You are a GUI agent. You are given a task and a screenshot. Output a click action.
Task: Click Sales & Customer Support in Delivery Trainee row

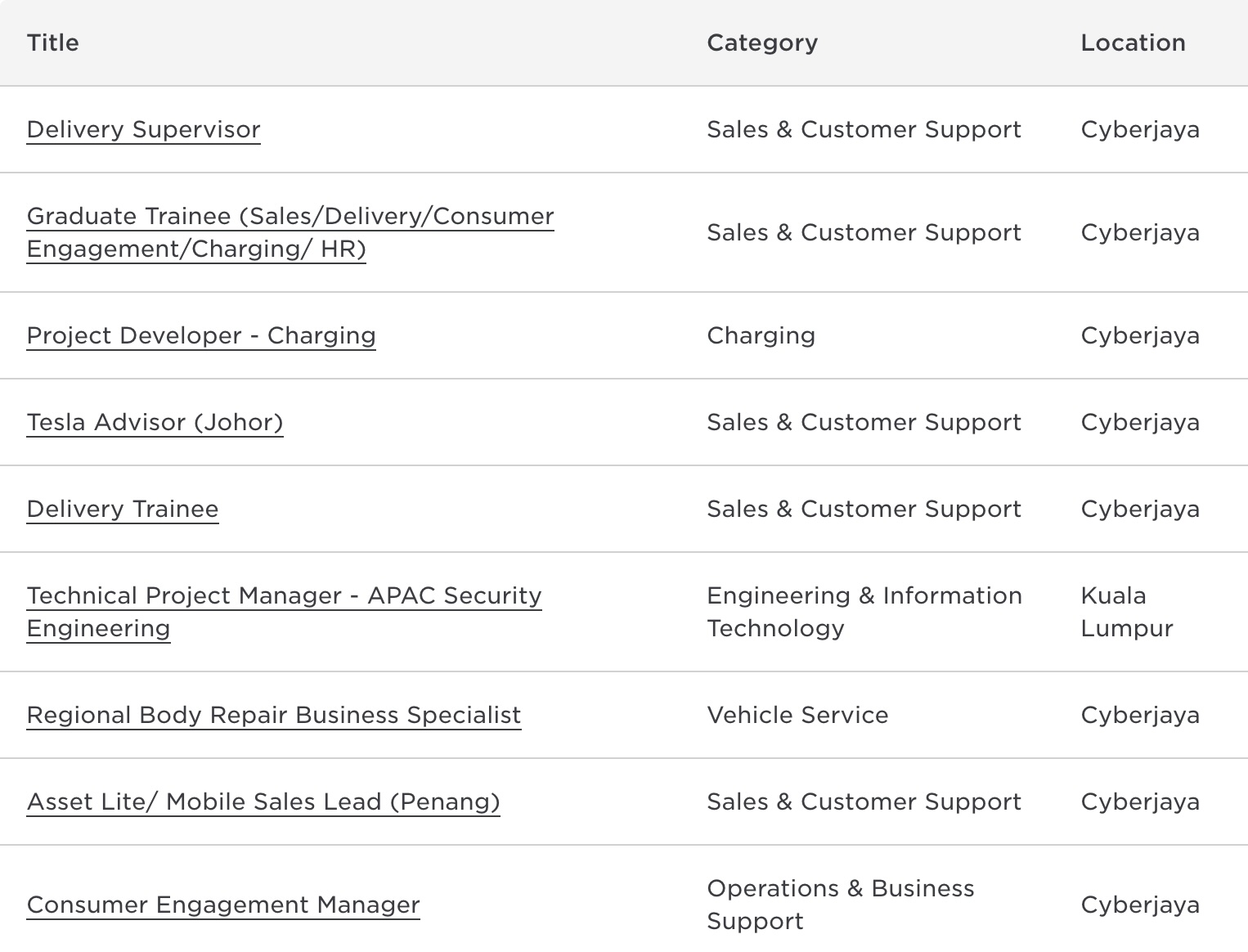coord(864,509)
